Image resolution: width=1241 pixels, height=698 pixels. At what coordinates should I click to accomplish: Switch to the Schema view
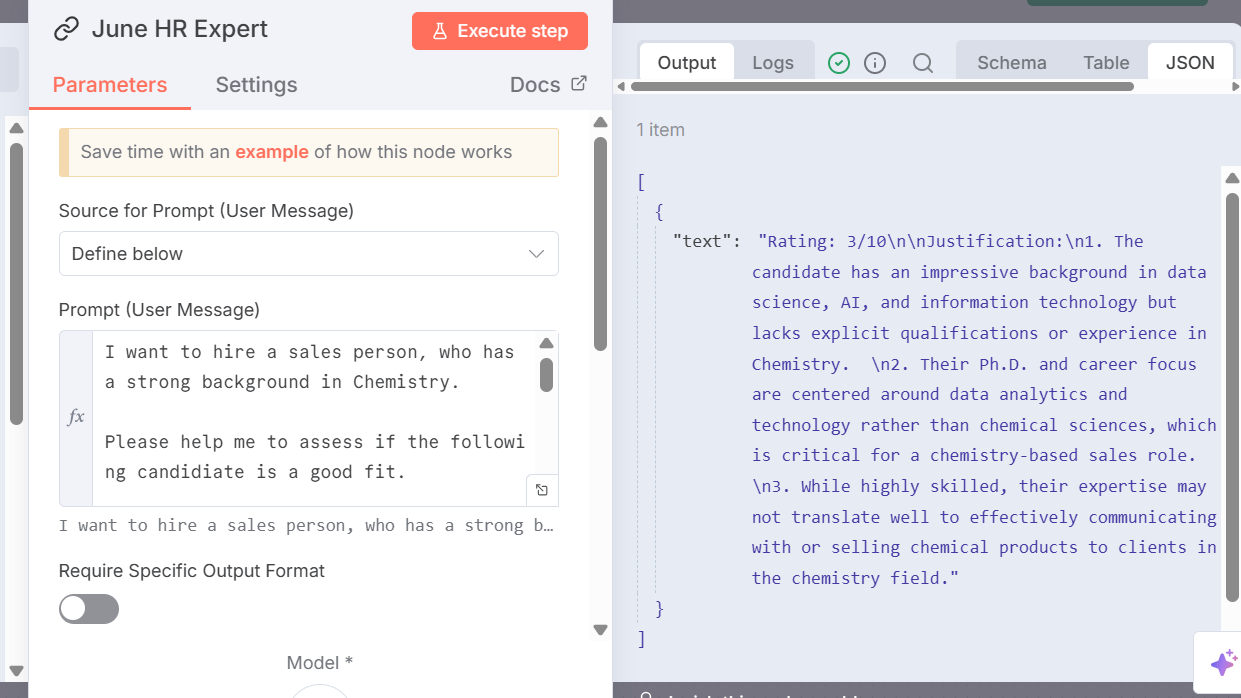(x=1011, y=62)
